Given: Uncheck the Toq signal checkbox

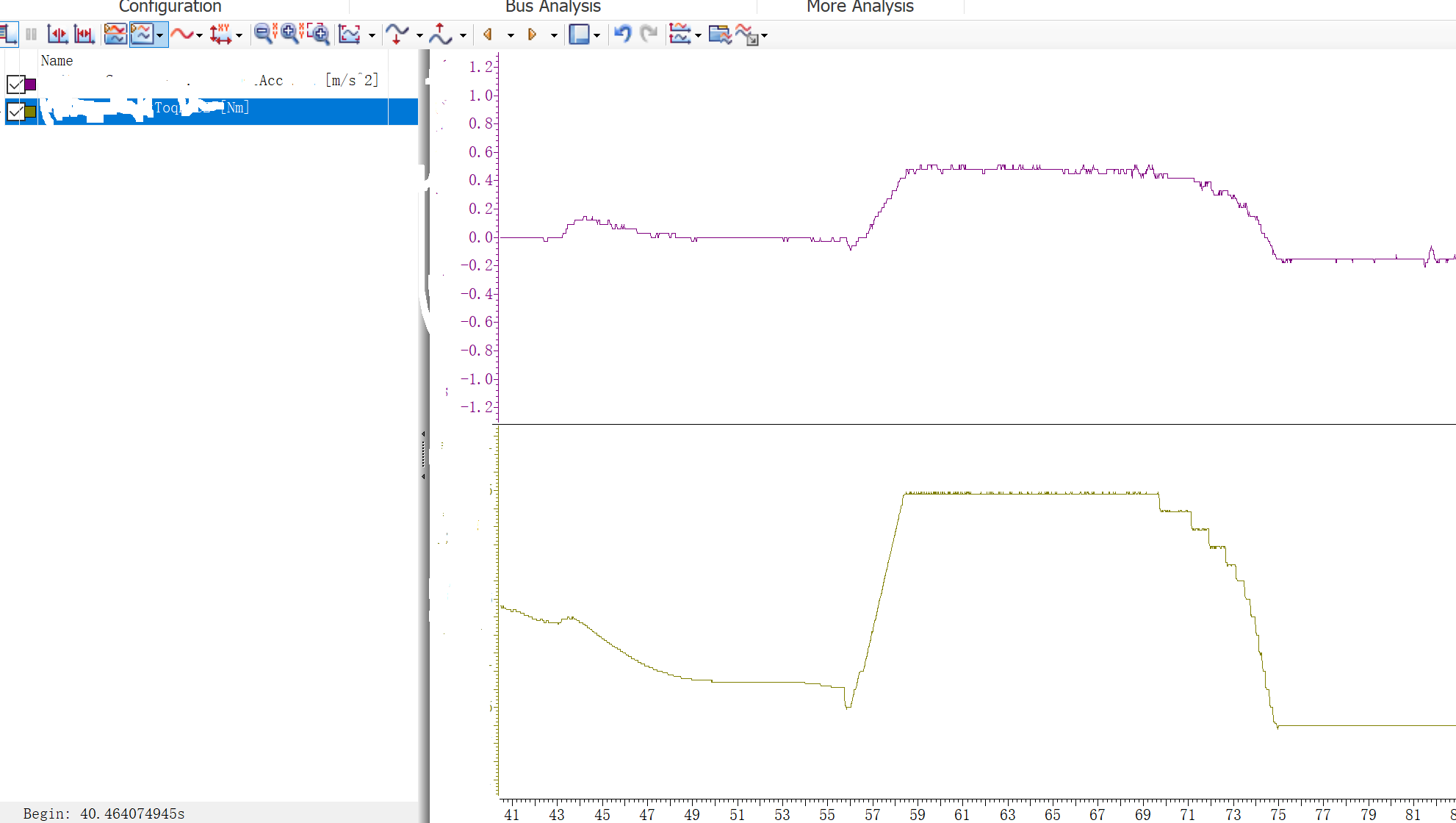Looking at the screenshot, I should click(15, 112).
